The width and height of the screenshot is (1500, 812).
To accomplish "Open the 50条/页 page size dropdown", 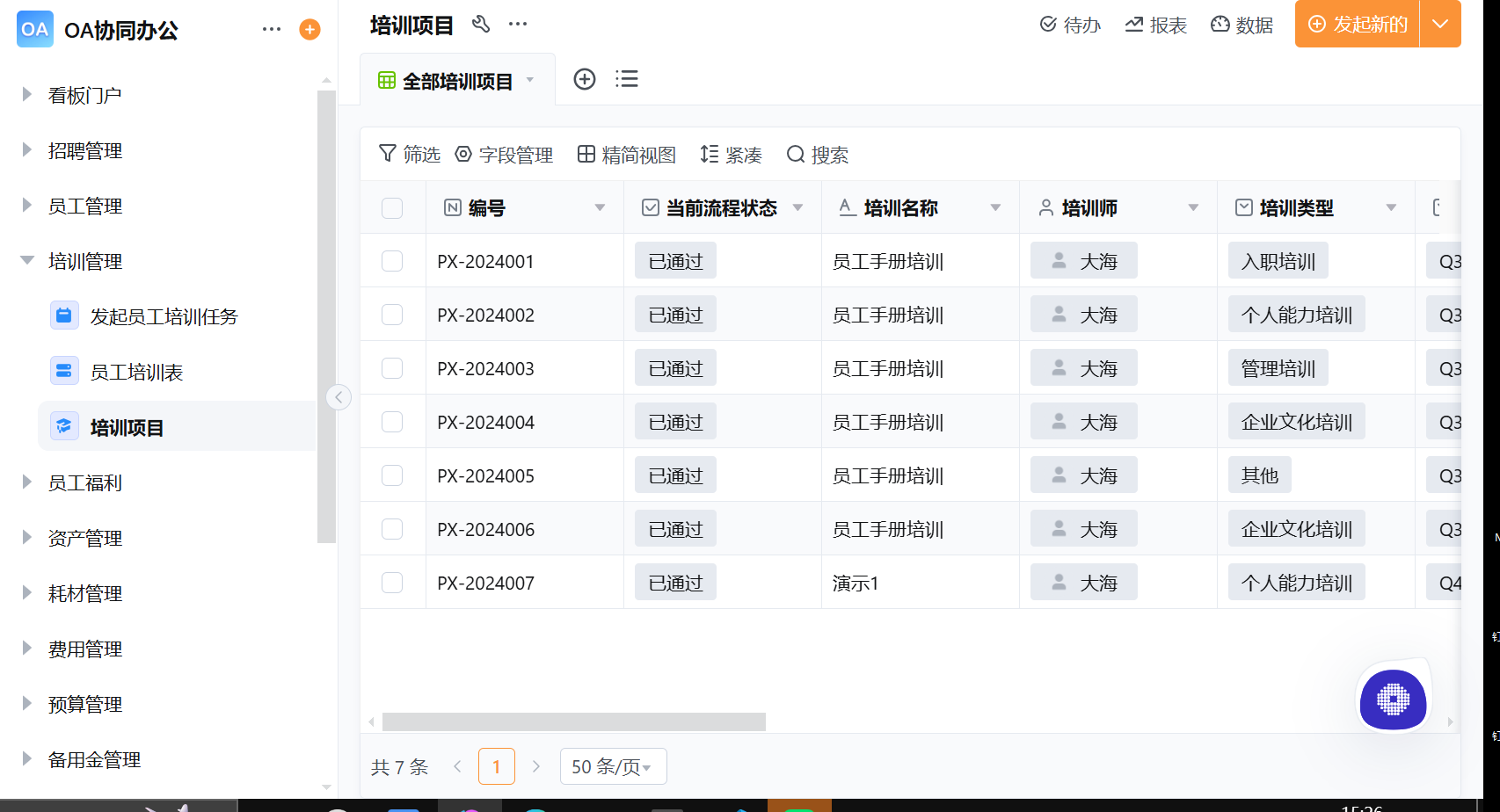I will (x=613, y=765).
